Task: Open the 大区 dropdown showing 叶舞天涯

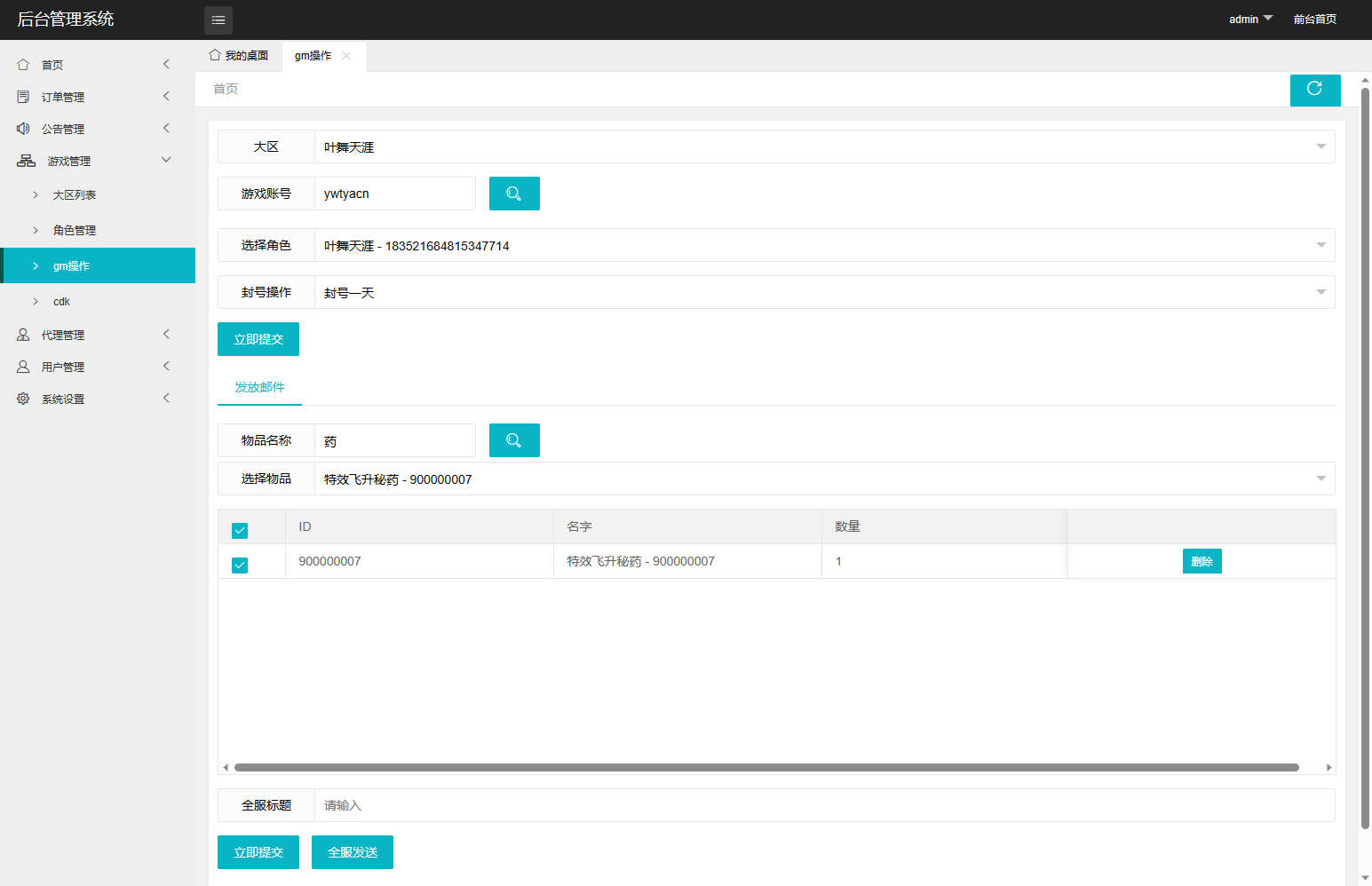Action: click(824, 146)
